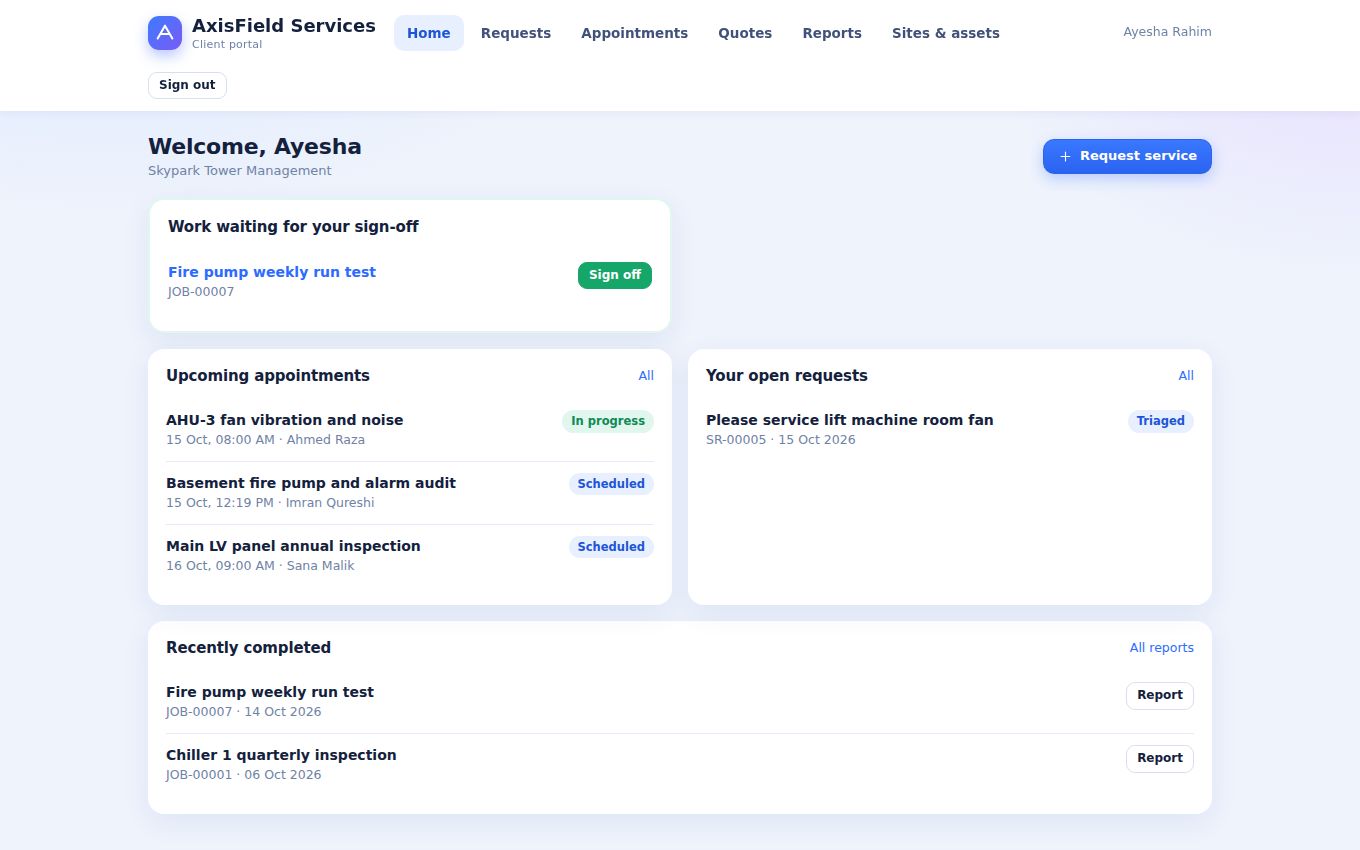1360x850 pixels.
Task: Sign off the Fire pump weekly run test
Action: pyautogui.click(x=615, y=275)
